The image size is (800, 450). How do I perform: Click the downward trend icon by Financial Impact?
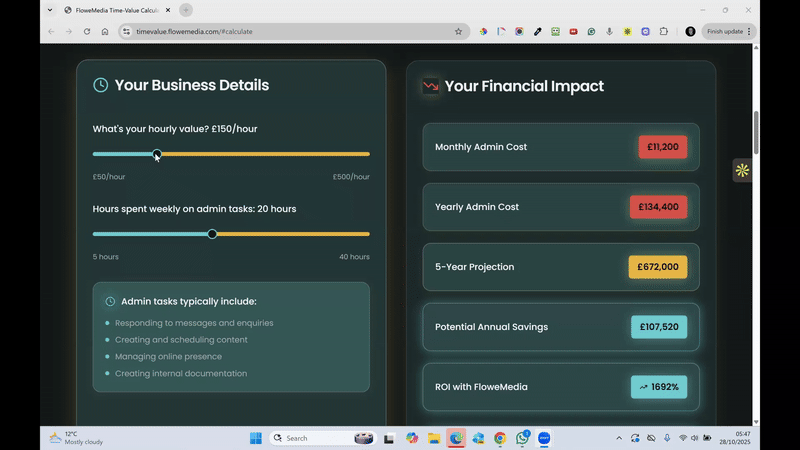pyautogui.click(x=431, y=86)
